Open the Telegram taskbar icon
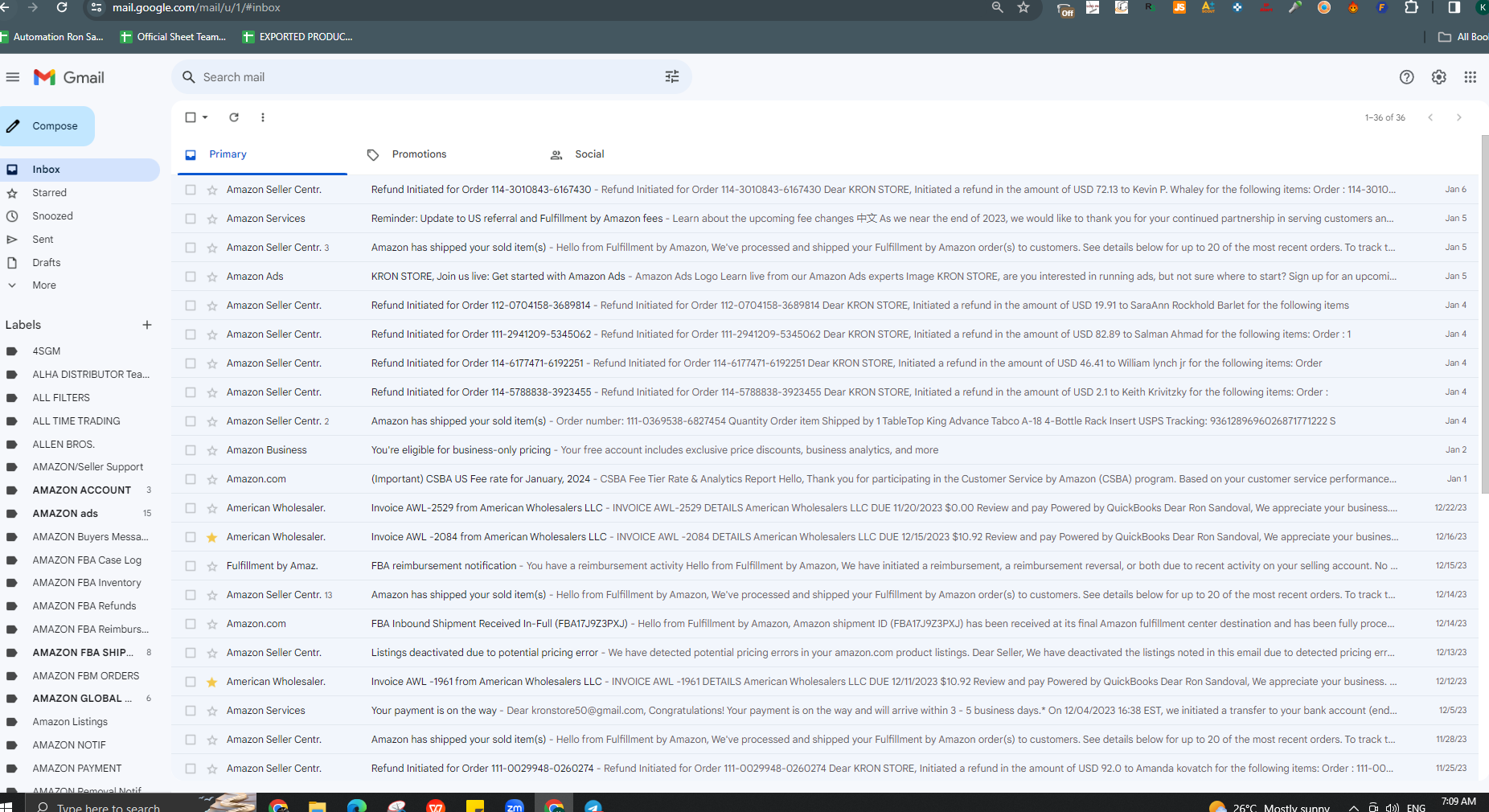The width and height of the screenshot is (1489, 812). tap(593, 806)
